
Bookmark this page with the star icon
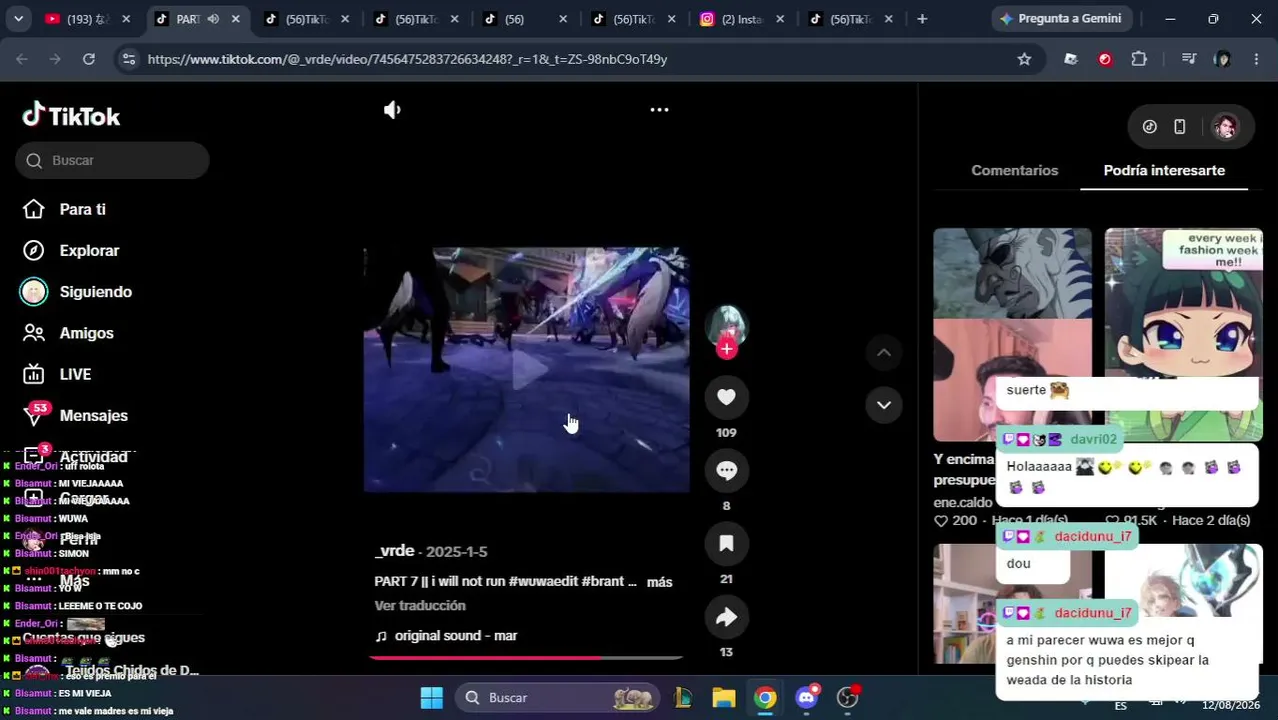click(1024, 59)
